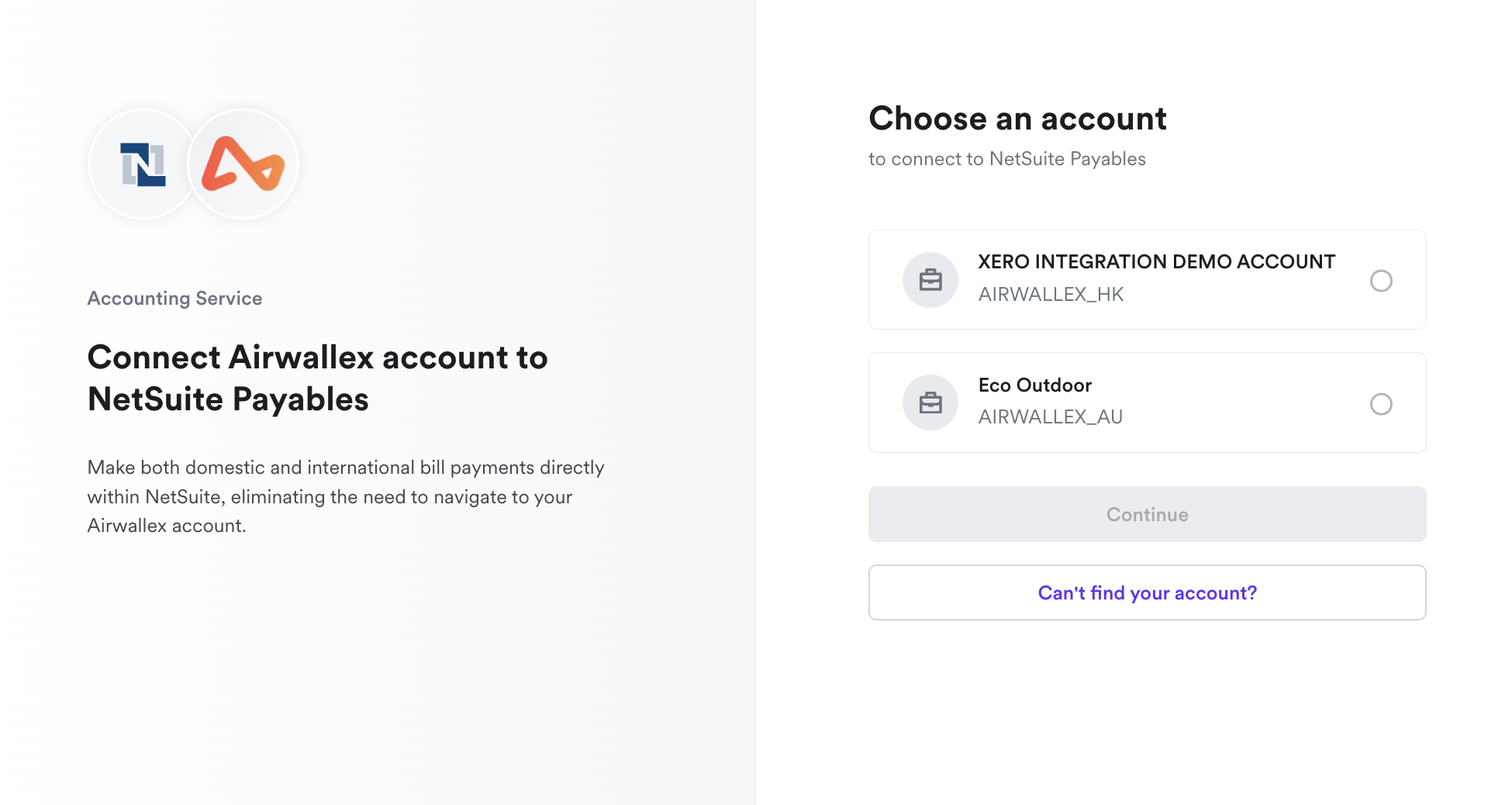Select the overlapping NetSuite-Airwallex badge pair

[x=193, y=164]
